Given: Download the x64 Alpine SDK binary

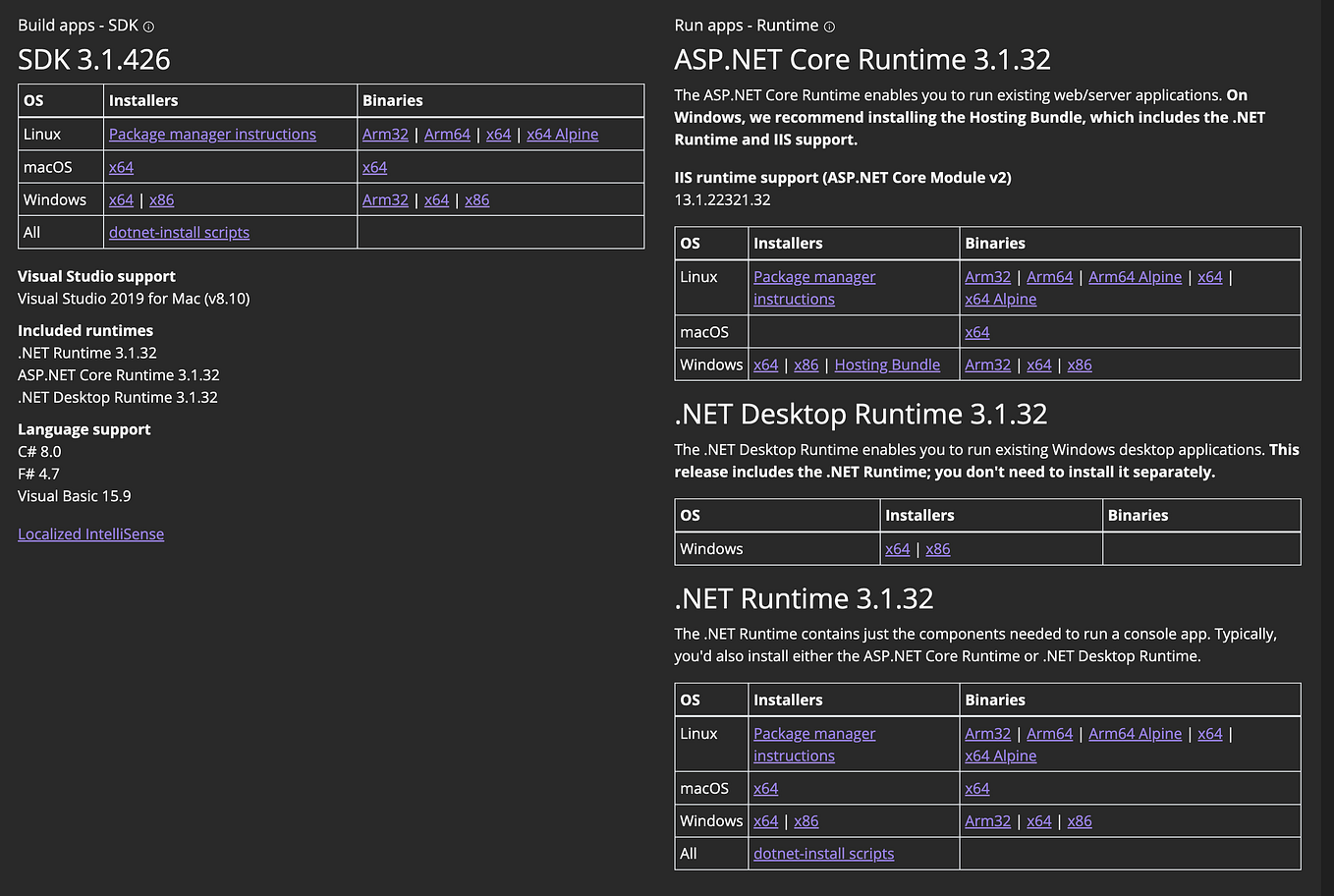Looking at the screenshot, I should click(562, 134).
